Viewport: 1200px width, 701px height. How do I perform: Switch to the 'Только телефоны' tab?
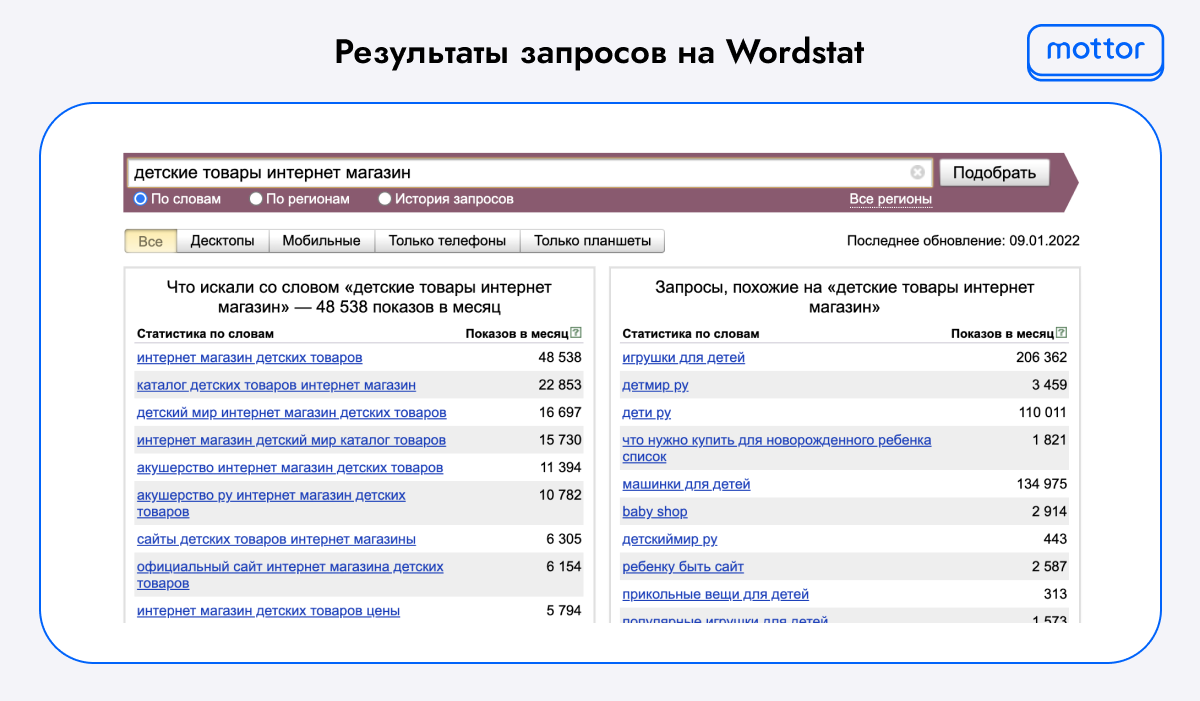pyautogui.click(x=447, y=241)
